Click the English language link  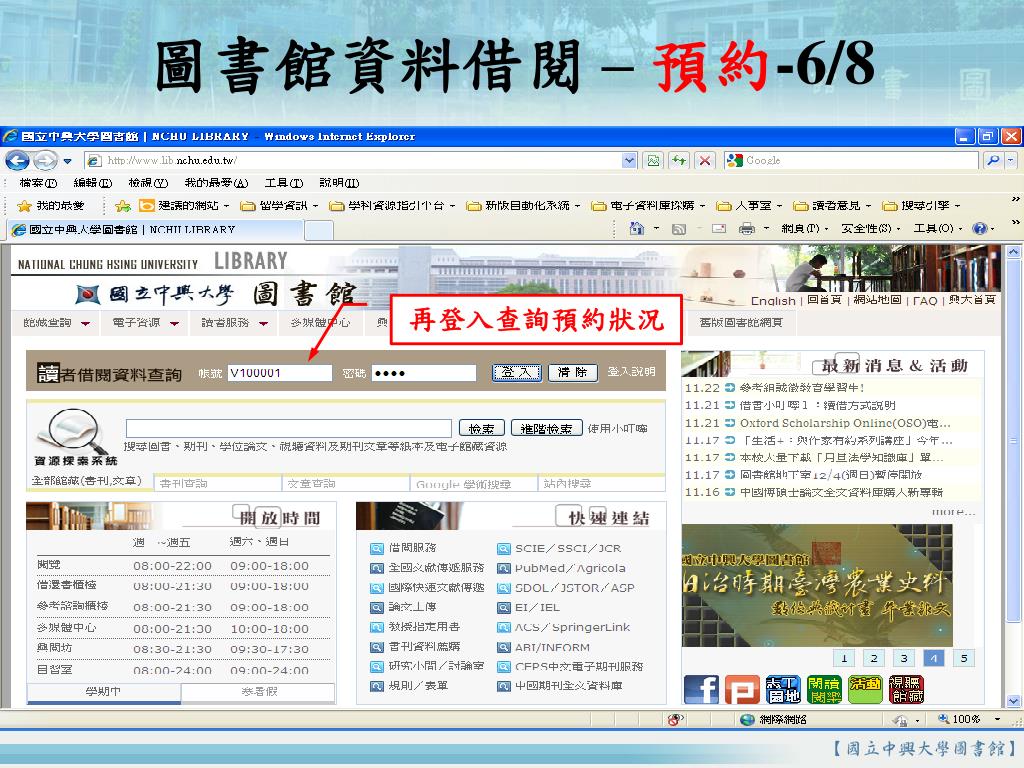coord(773,301)
